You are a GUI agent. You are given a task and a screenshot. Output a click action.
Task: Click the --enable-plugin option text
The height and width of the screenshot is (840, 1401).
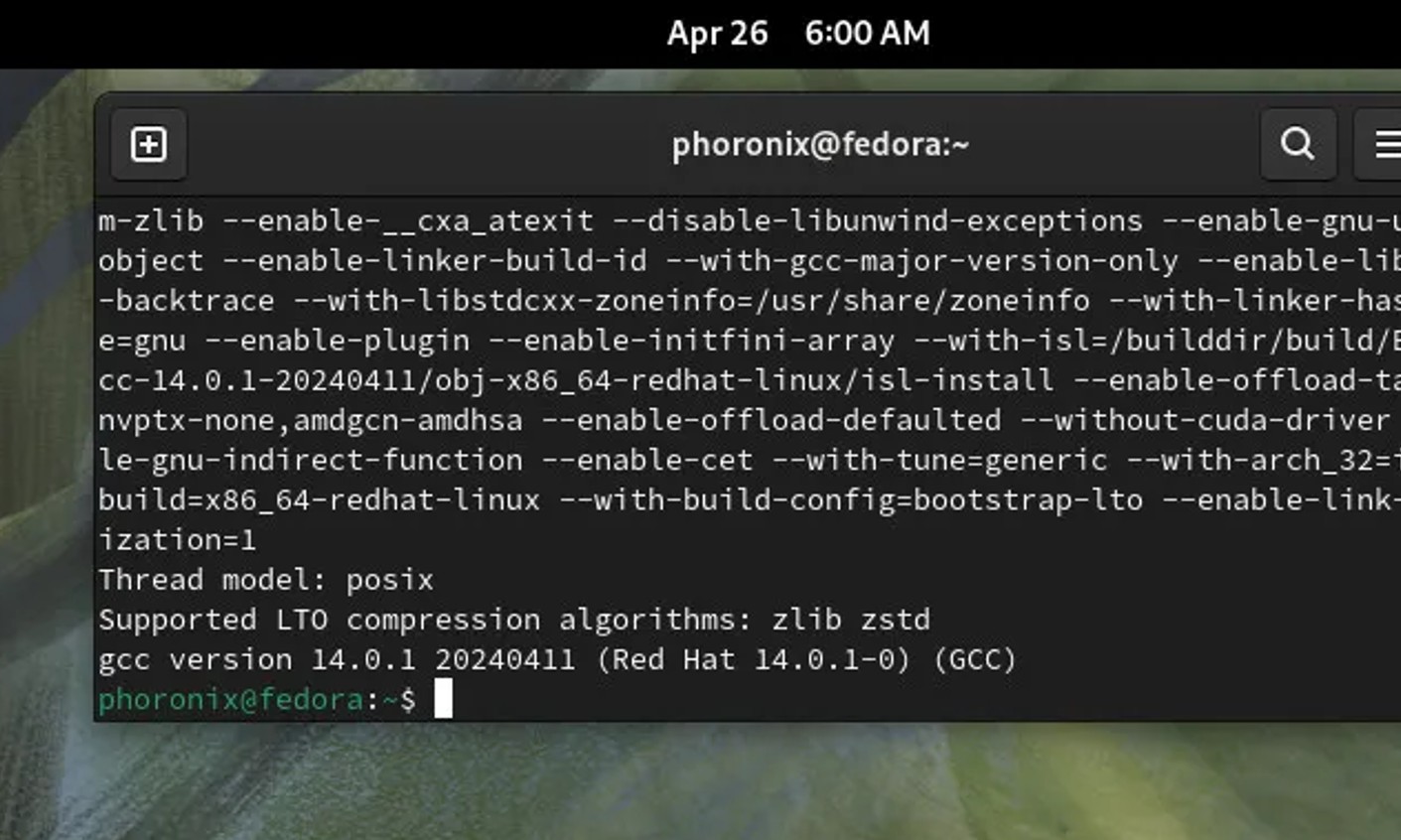pyautogui.click(x=337, y=341)
